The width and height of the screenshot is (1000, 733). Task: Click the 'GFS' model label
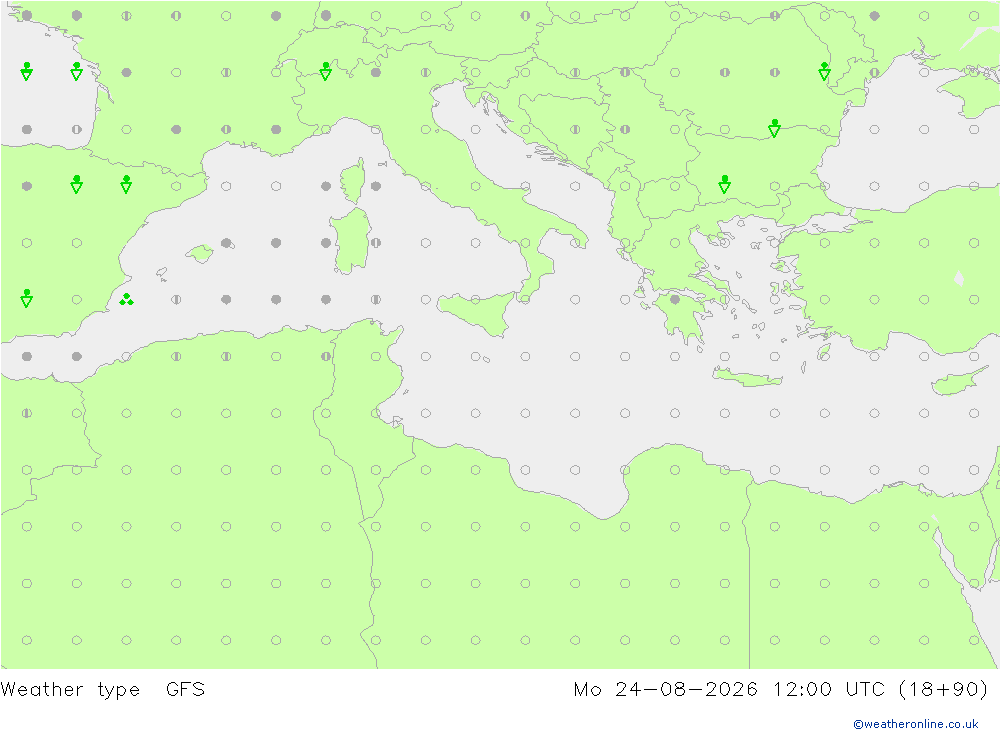pyautogui.click(x=185, y=689)
